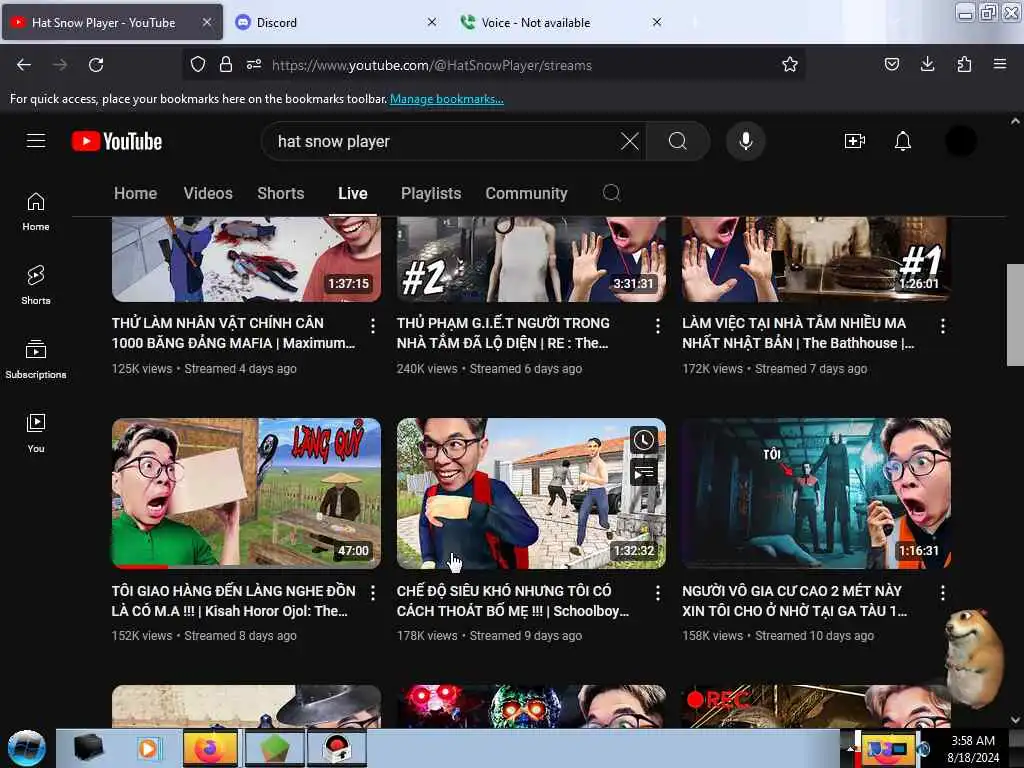
Task: Go to Home in the sidebar
Action: [x=36, y=212]
